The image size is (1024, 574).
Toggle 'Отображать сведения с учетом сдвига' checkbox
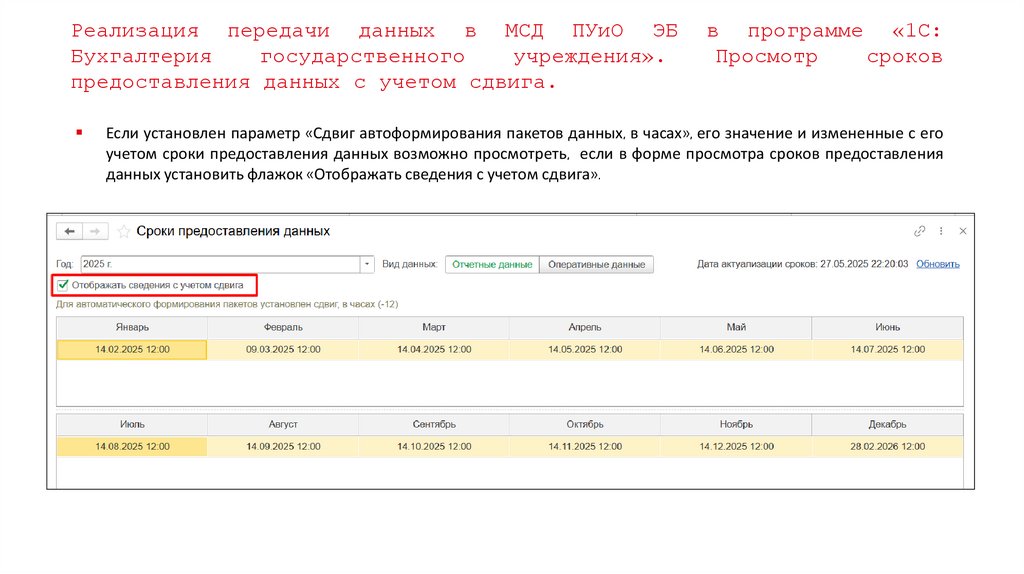pos(63,285)
